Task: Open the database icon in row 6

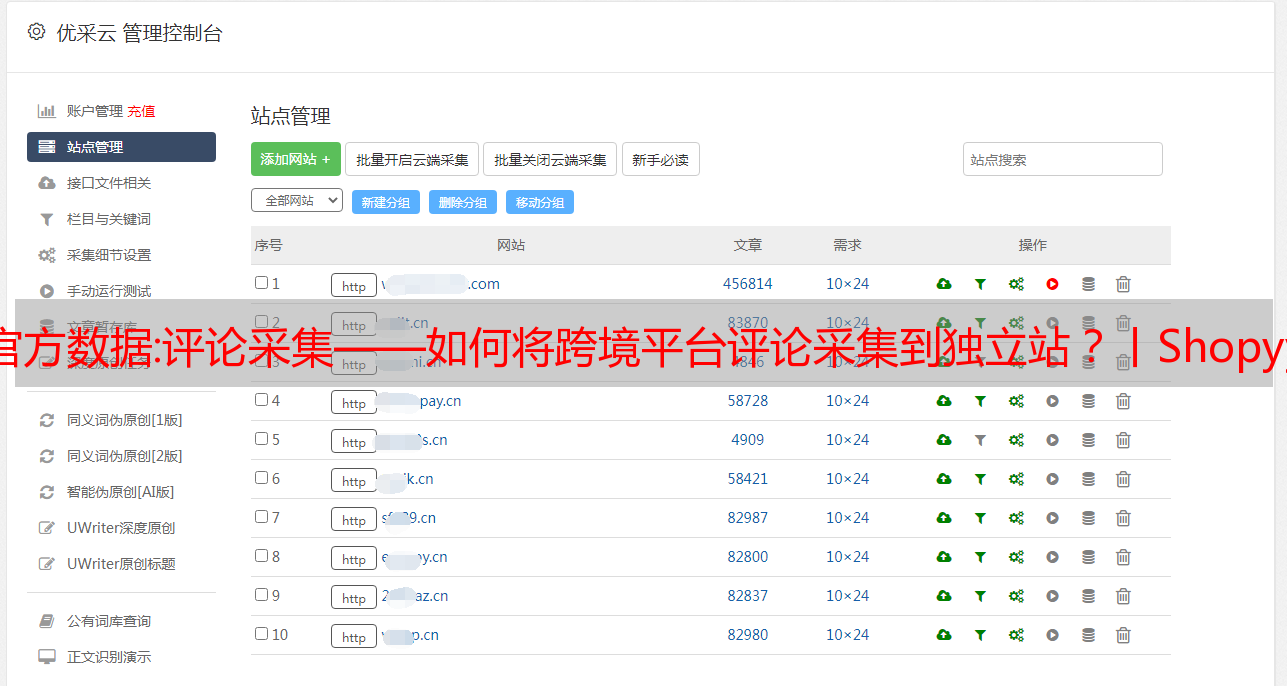Action: 1088,479
